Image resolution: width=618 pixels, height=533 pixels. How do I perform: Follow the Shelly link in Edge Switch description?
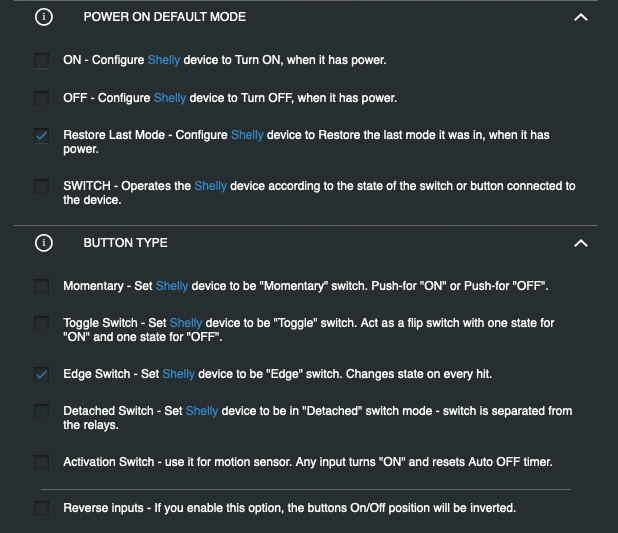[179, 374]
